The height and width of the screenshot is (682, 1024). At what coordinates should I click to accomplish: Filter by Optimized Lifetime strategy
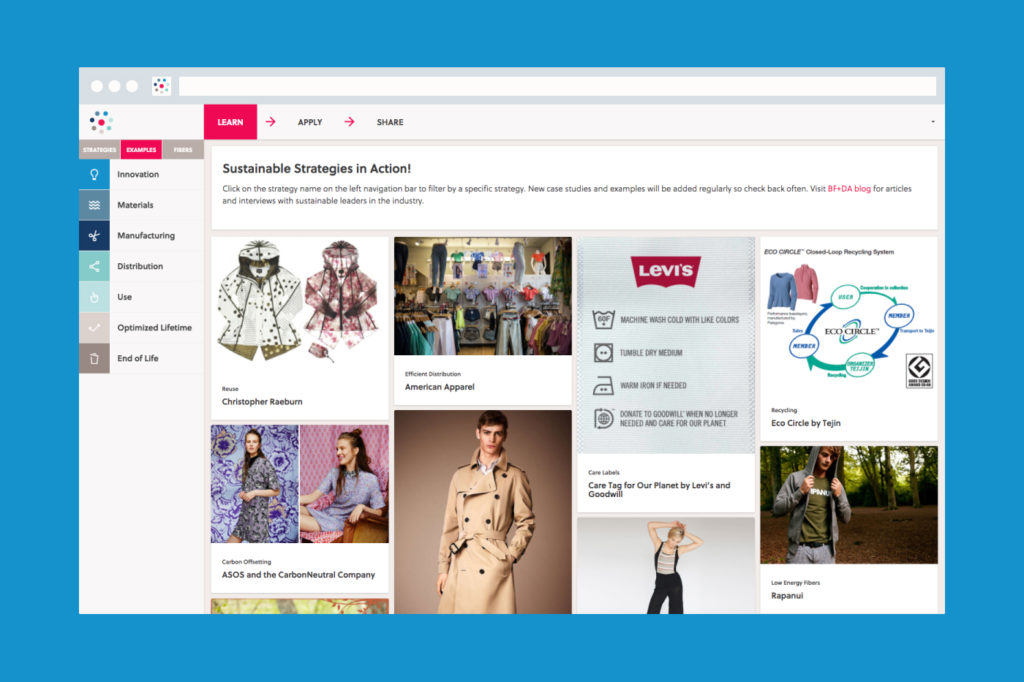141,328
